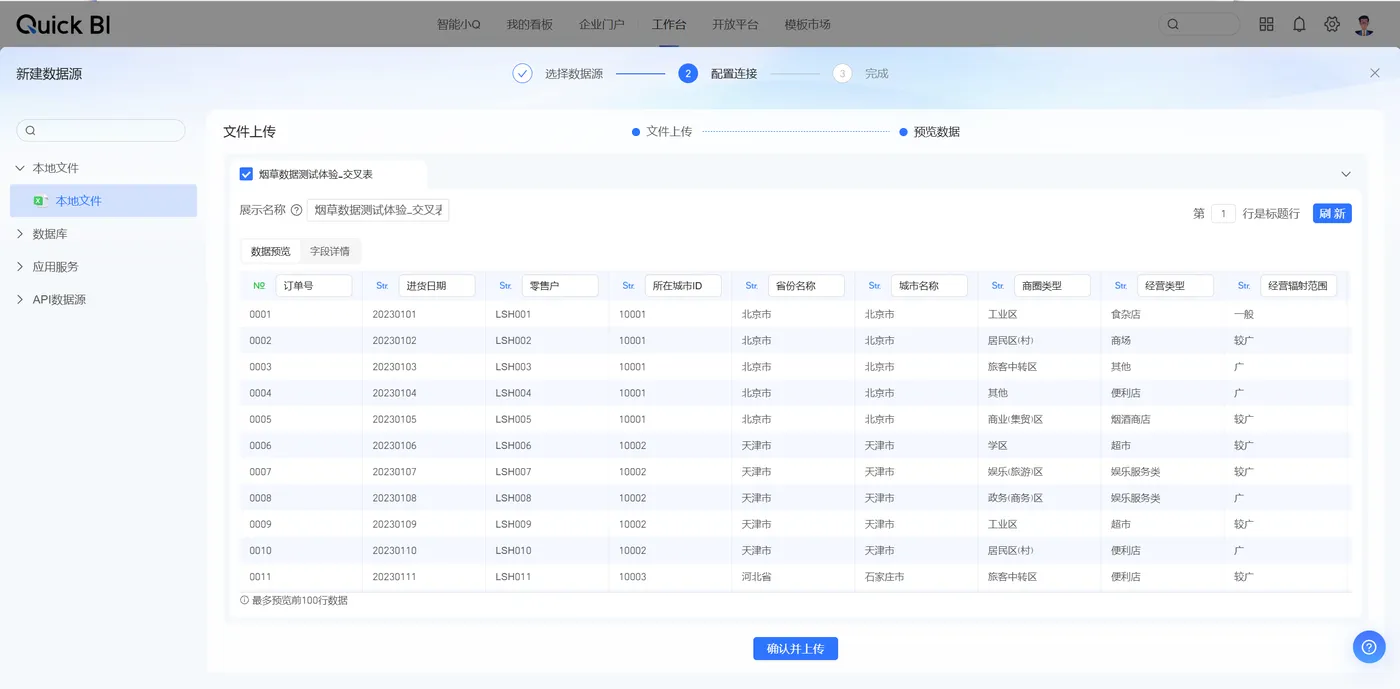Click cell LSH006 in the table
The width and height of the screenshot is (1400, 689).
coord(513,446)
